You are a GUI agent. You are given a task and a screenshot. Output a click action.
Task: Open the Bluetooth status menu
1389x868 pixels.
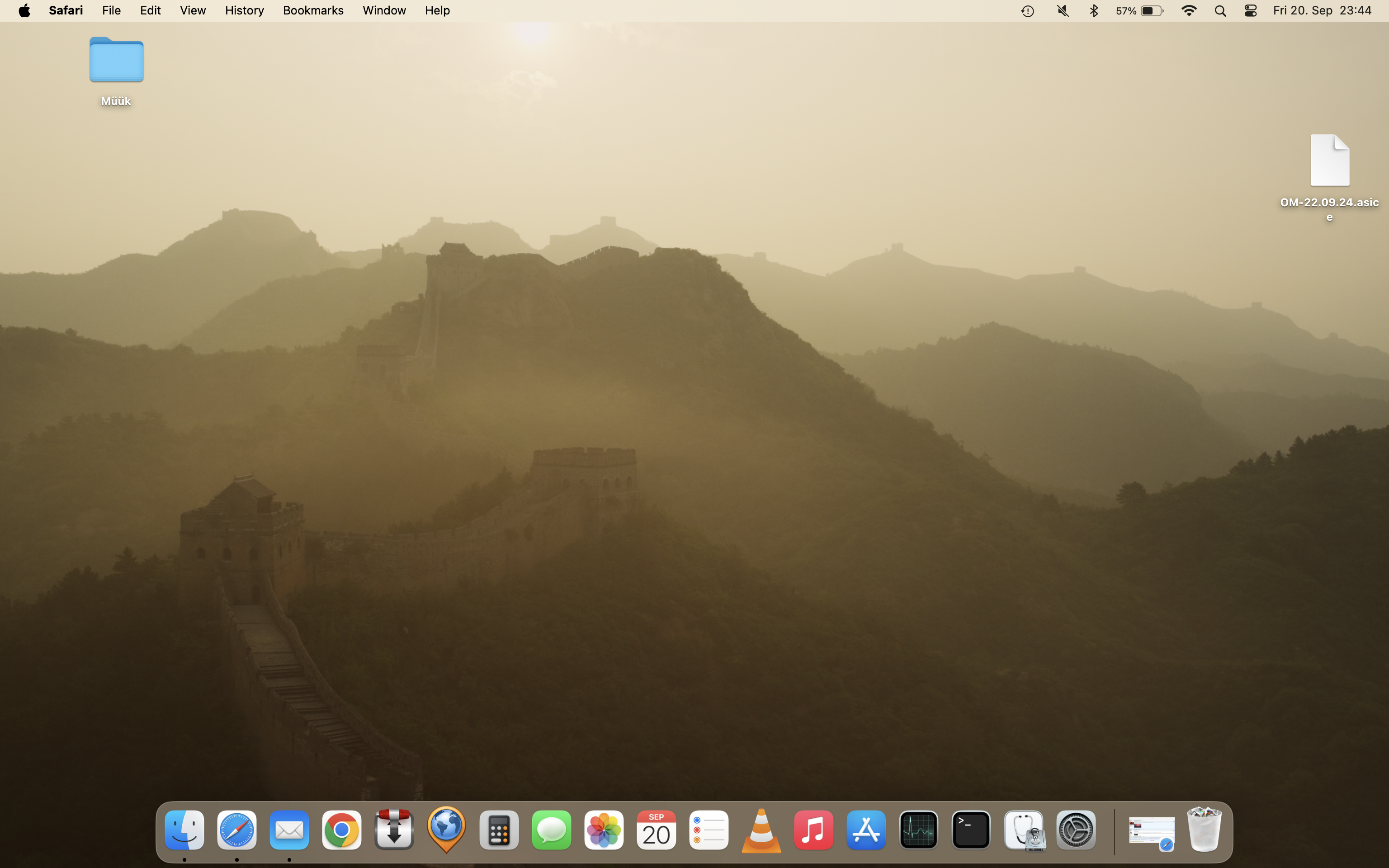click(x=1094, y=11)
